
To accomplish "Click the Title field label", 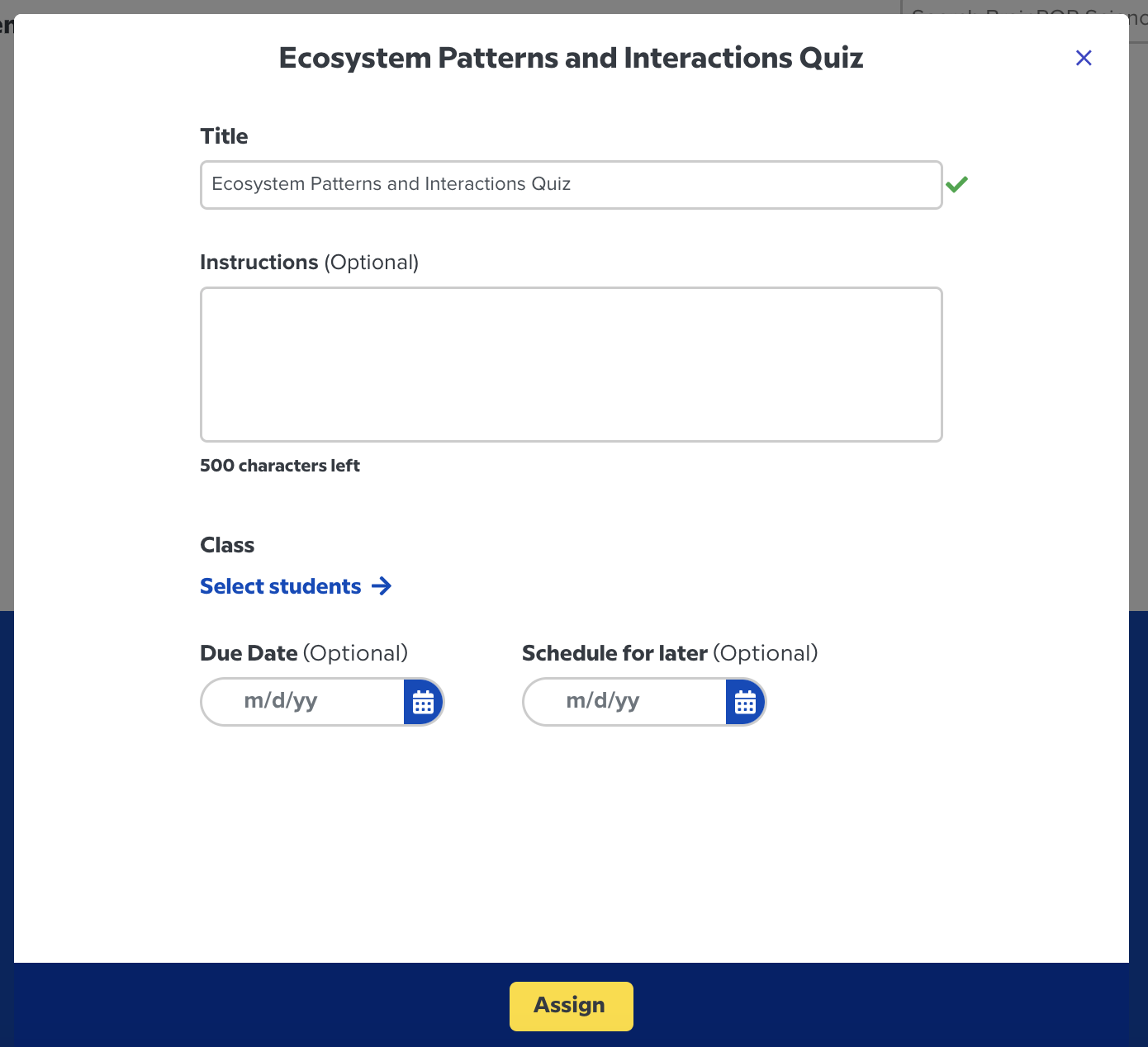I will tap(224, 136).
